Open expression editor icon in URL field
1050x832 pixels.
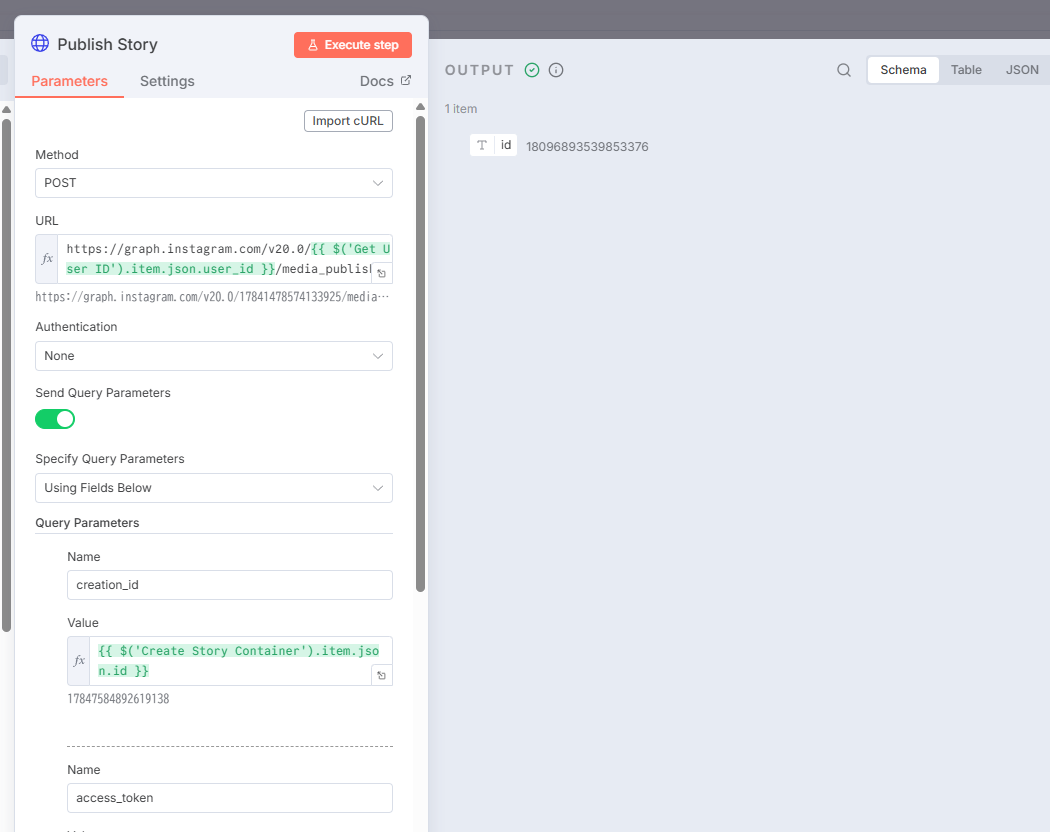click(x=382, y=273)
